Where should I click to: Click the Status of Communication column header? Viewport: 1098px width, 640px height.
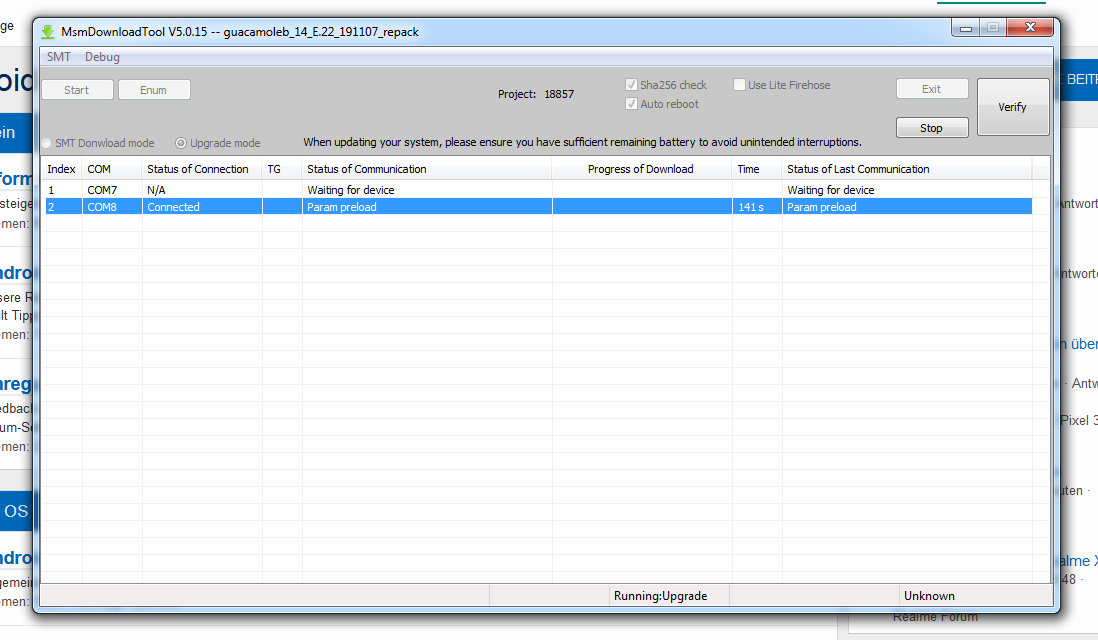pos(426,169)
